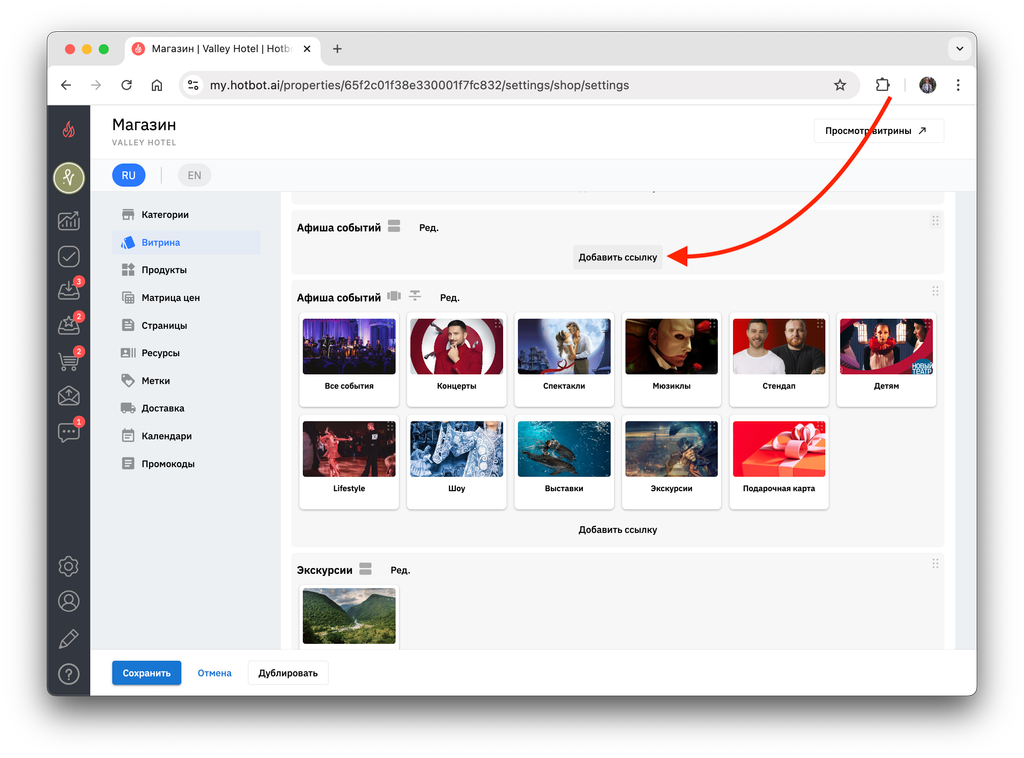Click the Дублировать button
This screenshot has height=758, width=1024.
click(288, 673)
